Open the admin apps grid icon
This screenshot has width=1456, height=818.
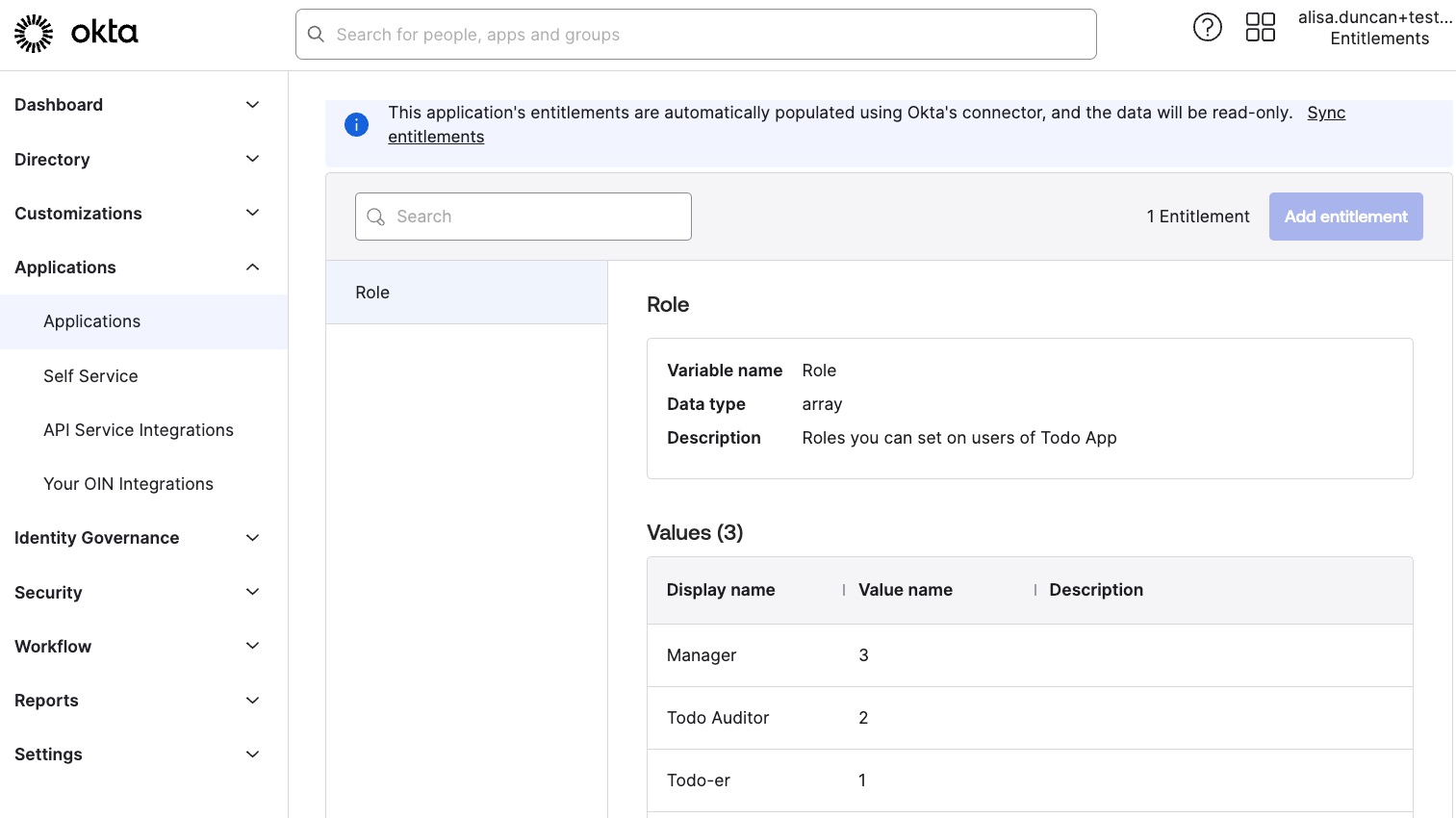(x=1260, y=27)
